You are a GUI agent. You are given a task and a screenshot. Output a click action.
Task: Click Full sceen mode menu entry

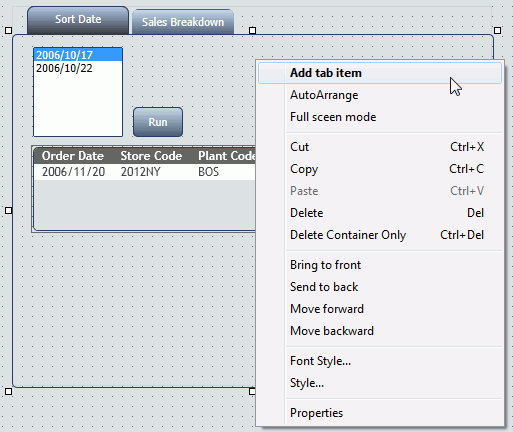(x=380, y=117)
